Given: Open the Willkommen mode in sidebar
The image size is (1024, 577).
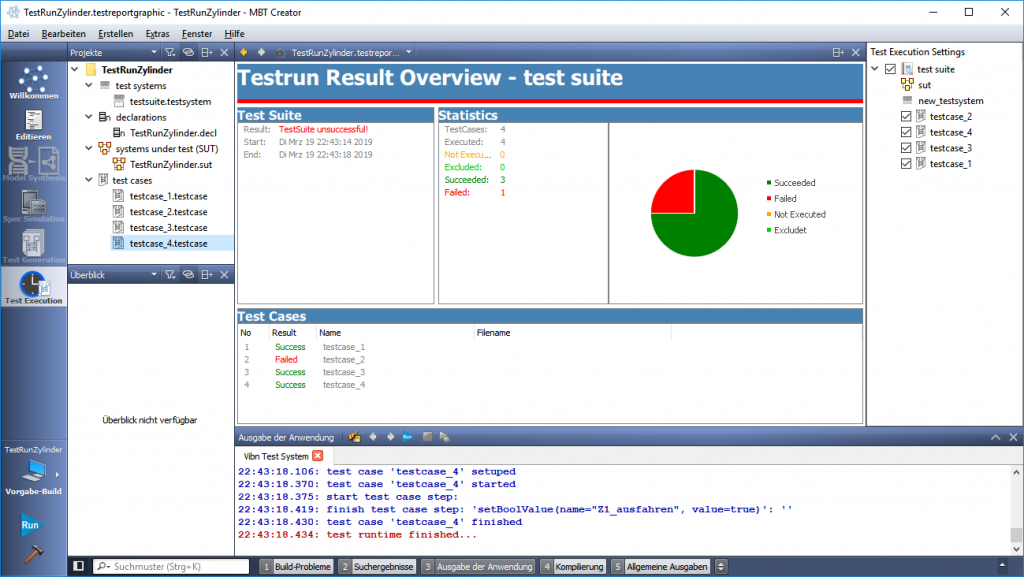Looking at the screenshot, I should pos(33,83).
